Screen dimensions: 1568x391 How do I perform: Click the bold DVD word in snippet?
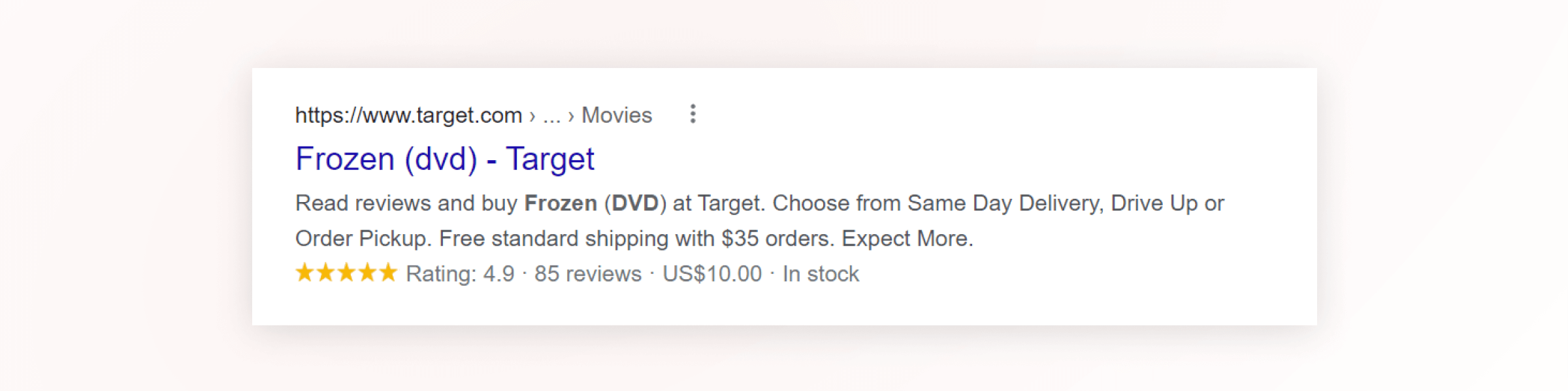pos(635,203)
